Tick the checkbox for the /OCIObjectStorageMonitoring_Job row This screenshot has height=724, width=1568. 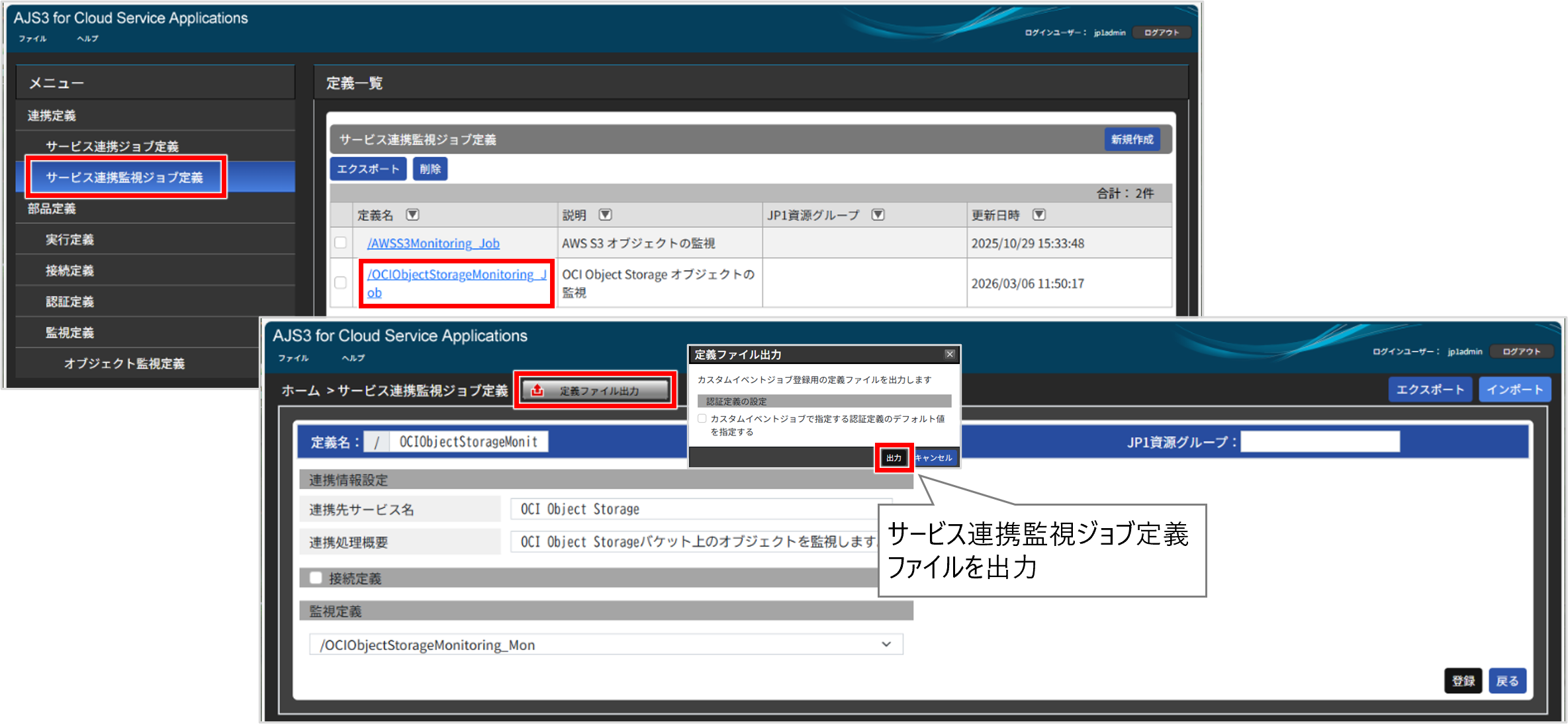(x=340, y=283)
